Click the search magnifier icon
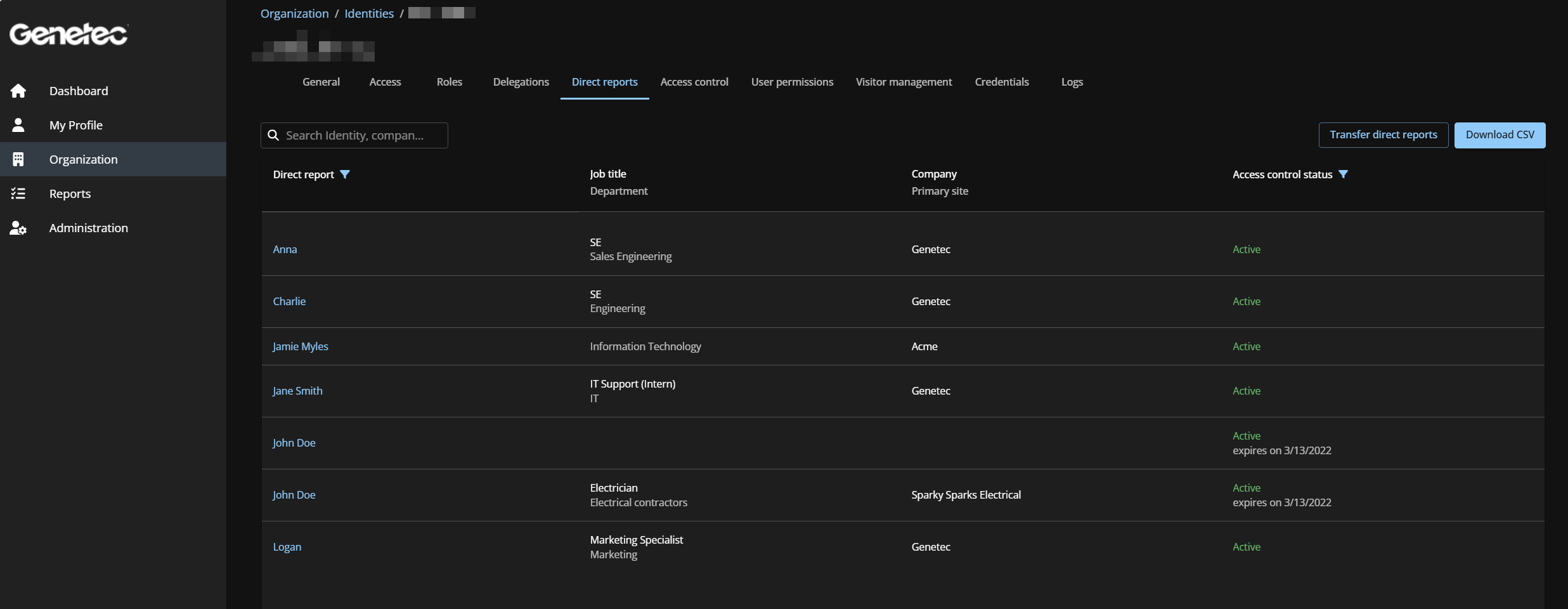The image size is (1568, 609). coord(273,135)
